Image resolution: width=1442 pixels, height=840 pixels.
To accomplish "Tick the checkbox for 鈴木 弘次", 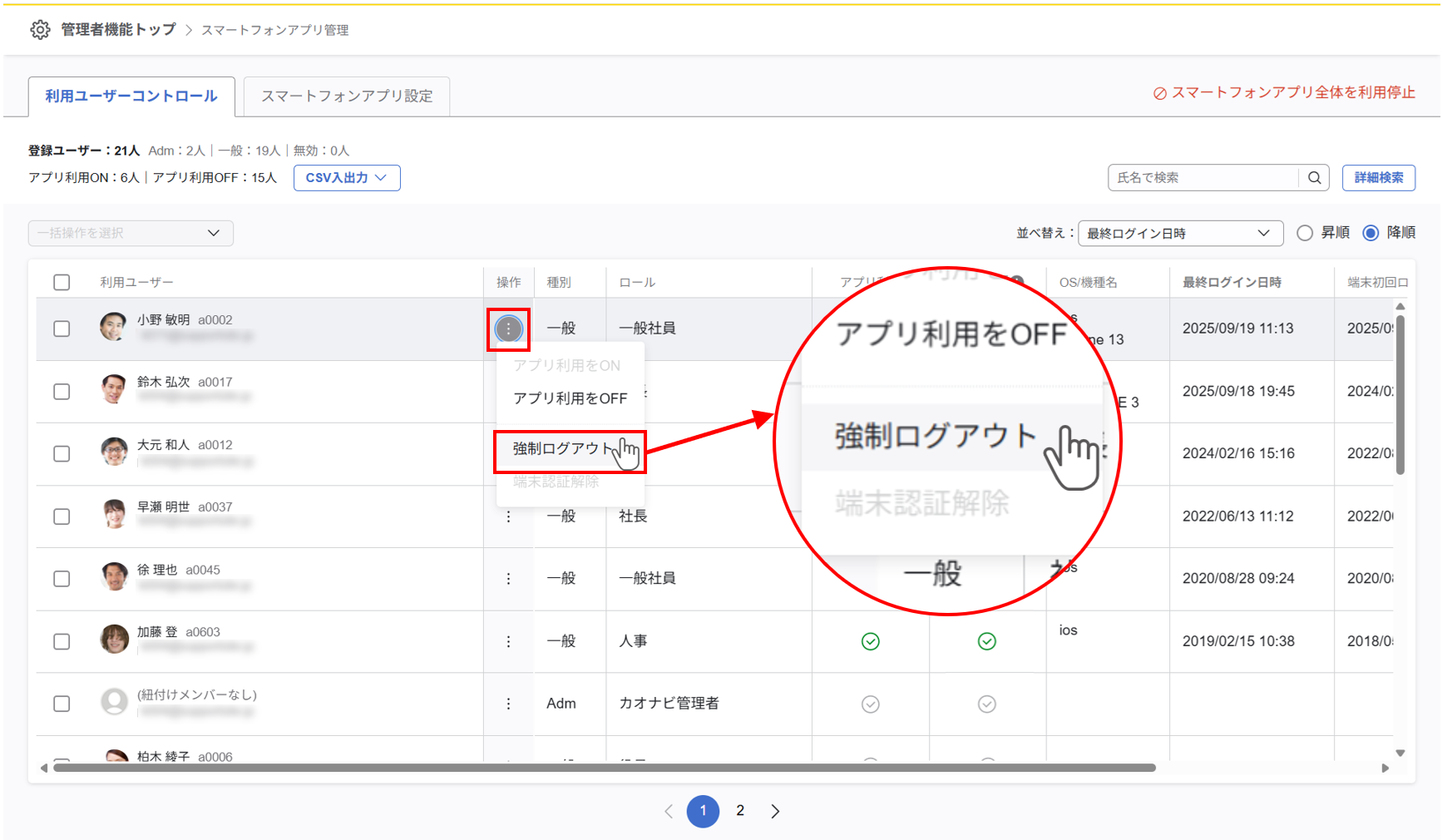I will click(62, 392).
